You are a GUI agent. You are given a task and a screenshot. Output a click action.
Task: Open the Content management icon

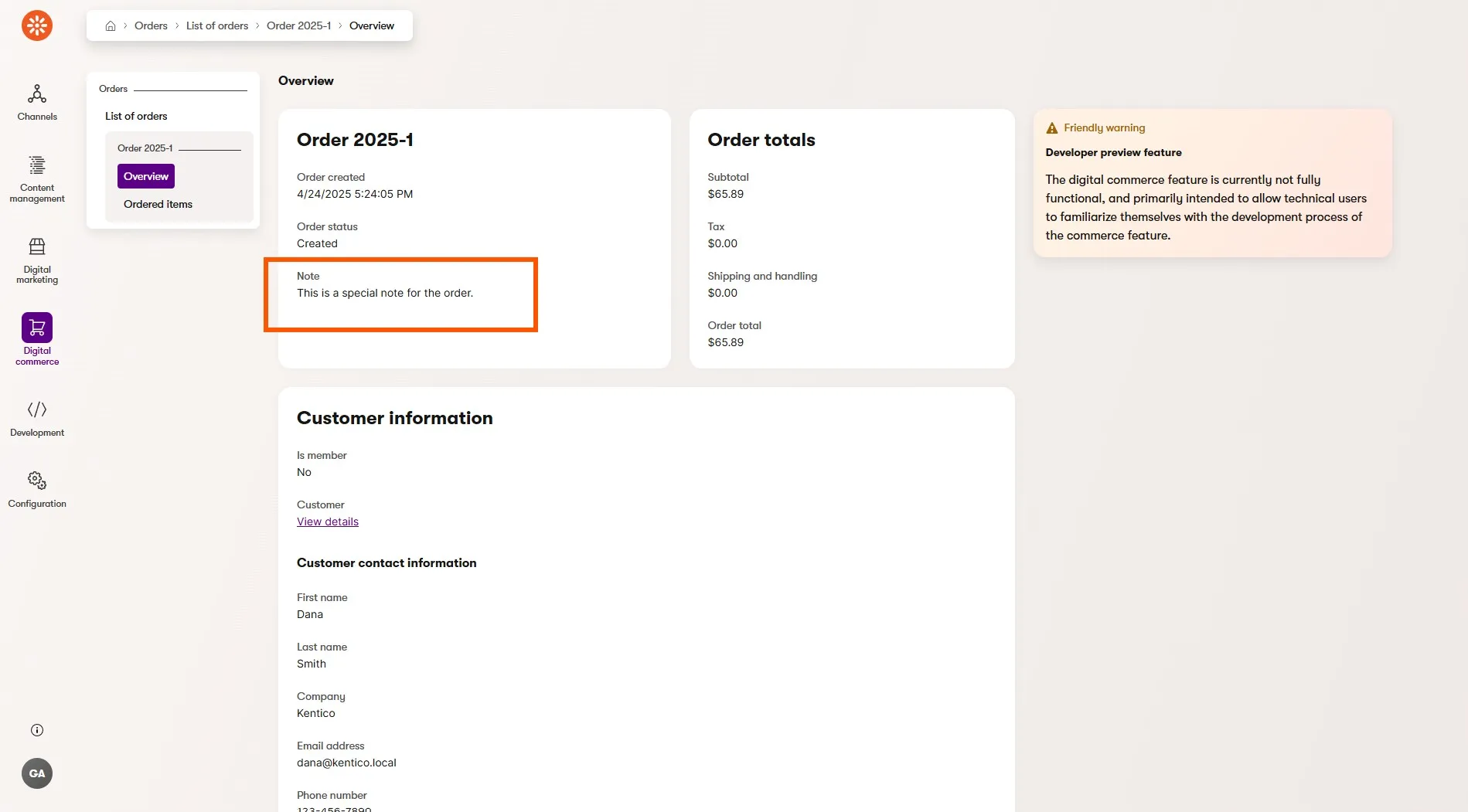click(37, 165)
